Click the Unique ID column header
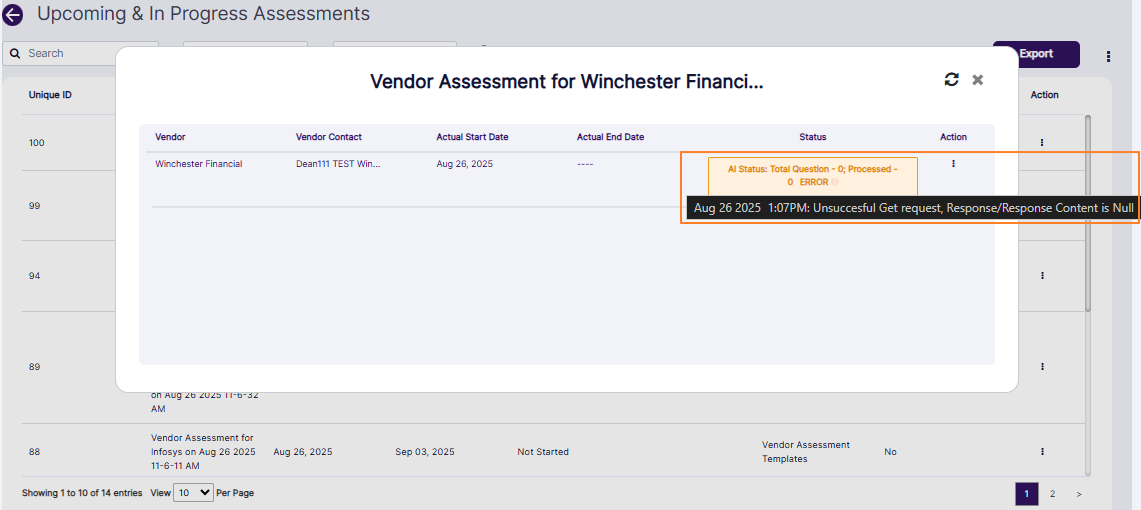The width and height of the screenshot is (1141, 510). (50, 95)
